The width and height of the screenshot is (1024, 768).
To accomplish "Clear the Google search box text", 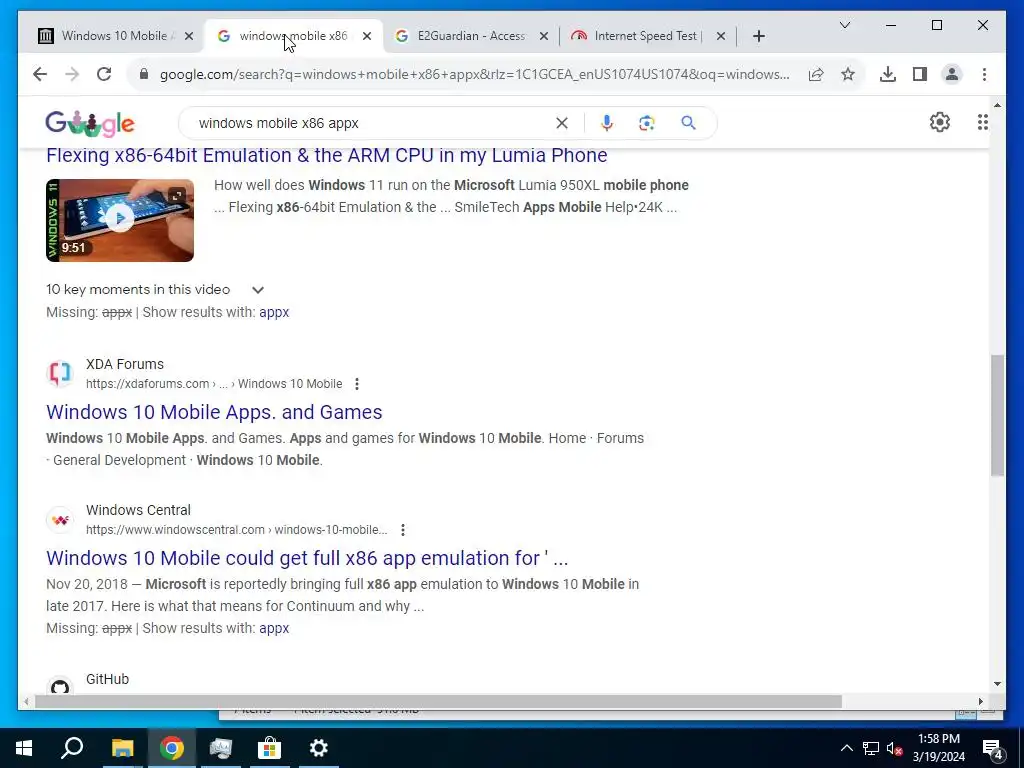I will 562,123.
